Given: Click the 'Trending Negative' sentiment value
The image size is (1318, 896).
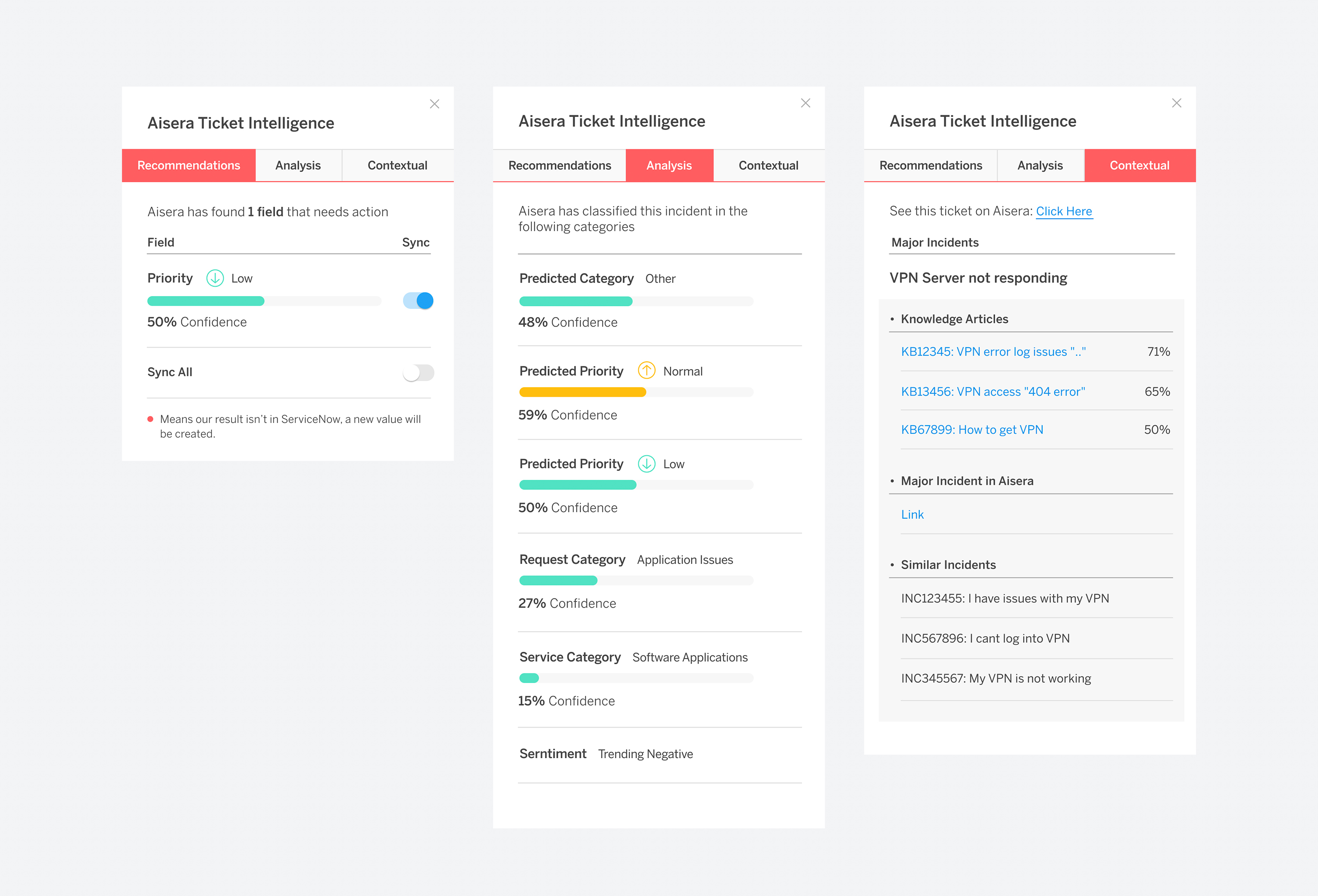Looking at the screenshot, I should (x=645, y=754).
